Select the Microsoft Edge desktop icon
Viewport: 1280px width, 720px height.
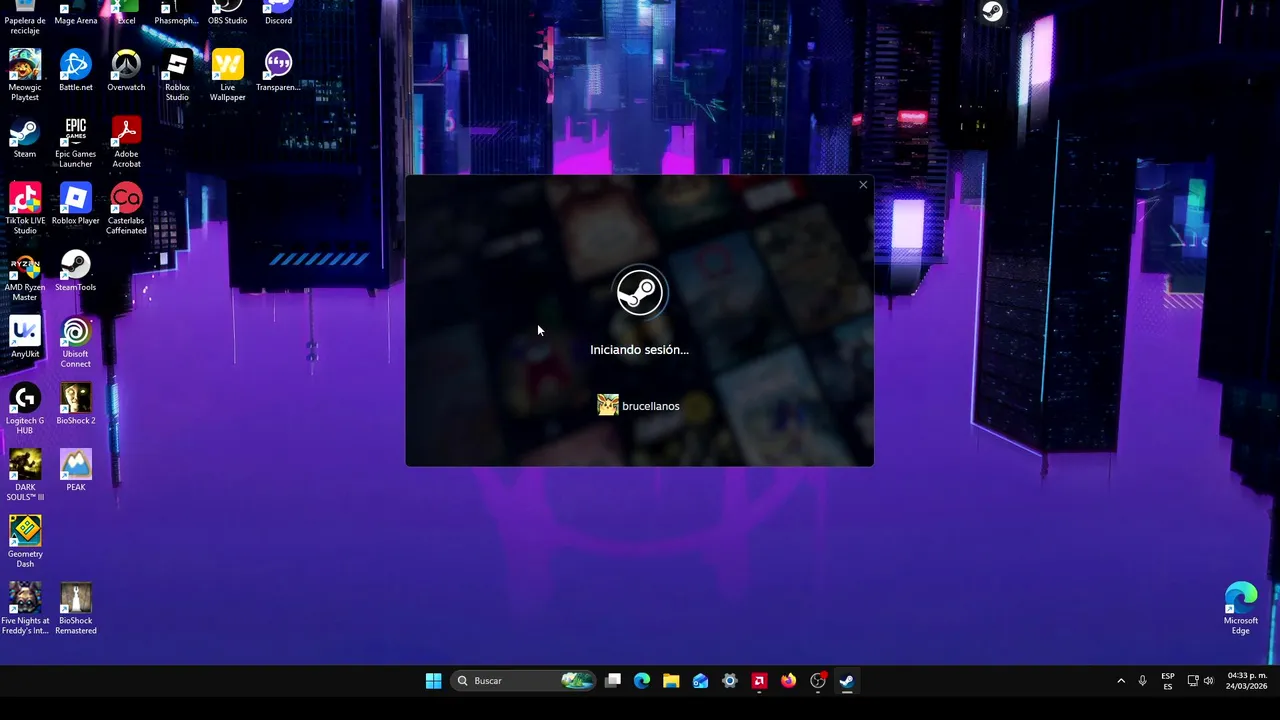tap(1241, 609)
